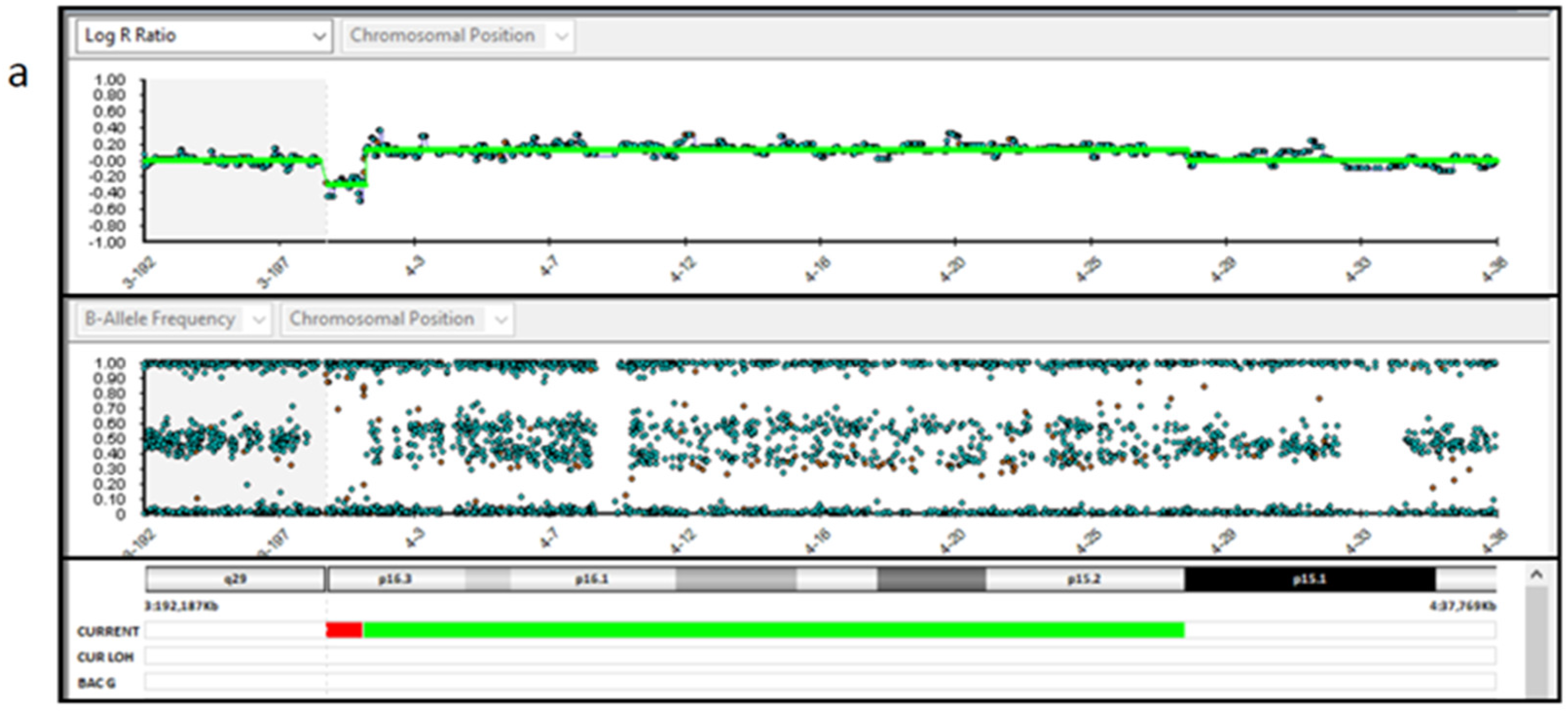Click the empty BAC G track row
The height and width of the screenshot is (712, 1568).
[820, 681]
